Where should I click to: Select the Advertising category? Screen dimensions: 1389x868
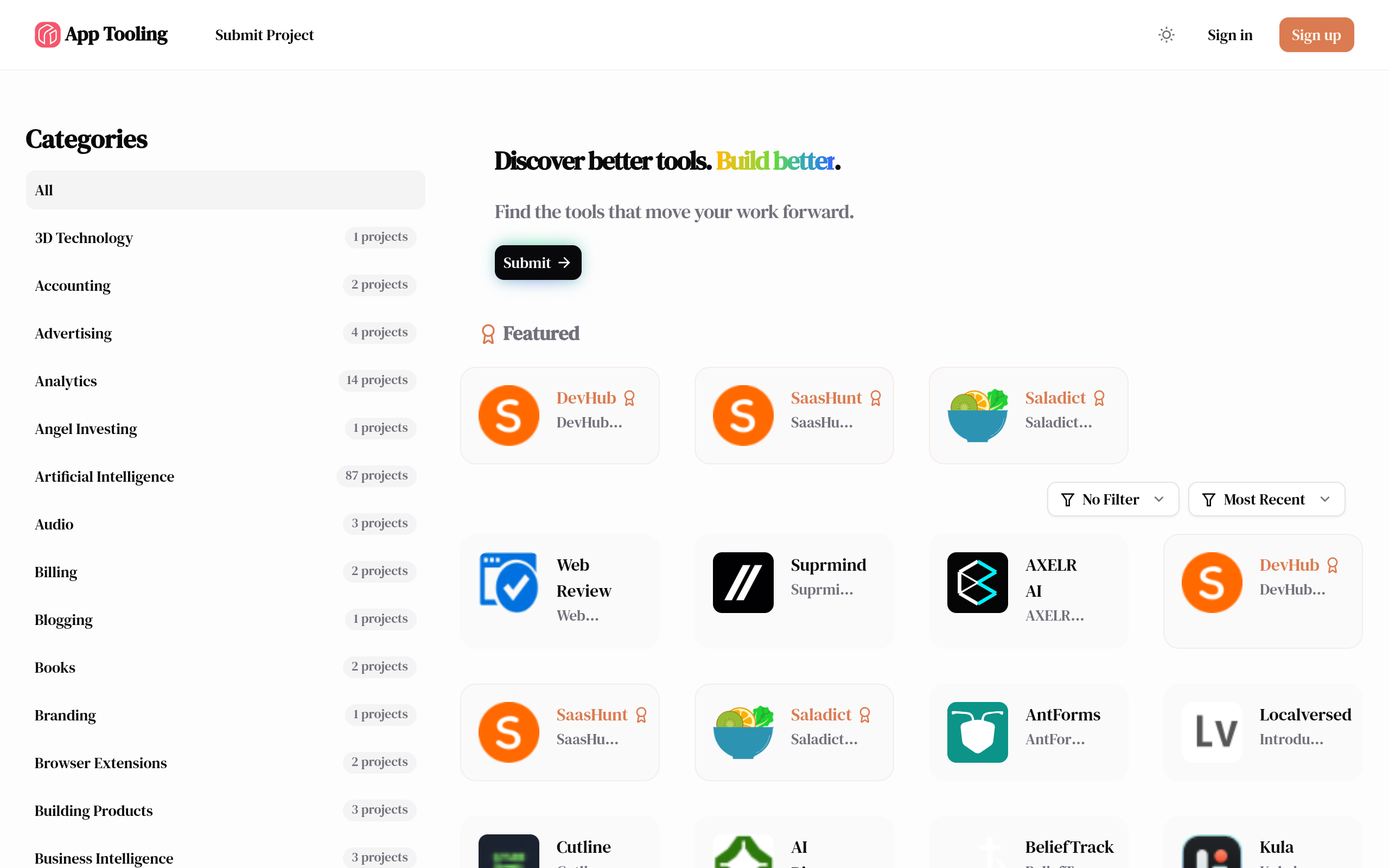tap(226, 333)
